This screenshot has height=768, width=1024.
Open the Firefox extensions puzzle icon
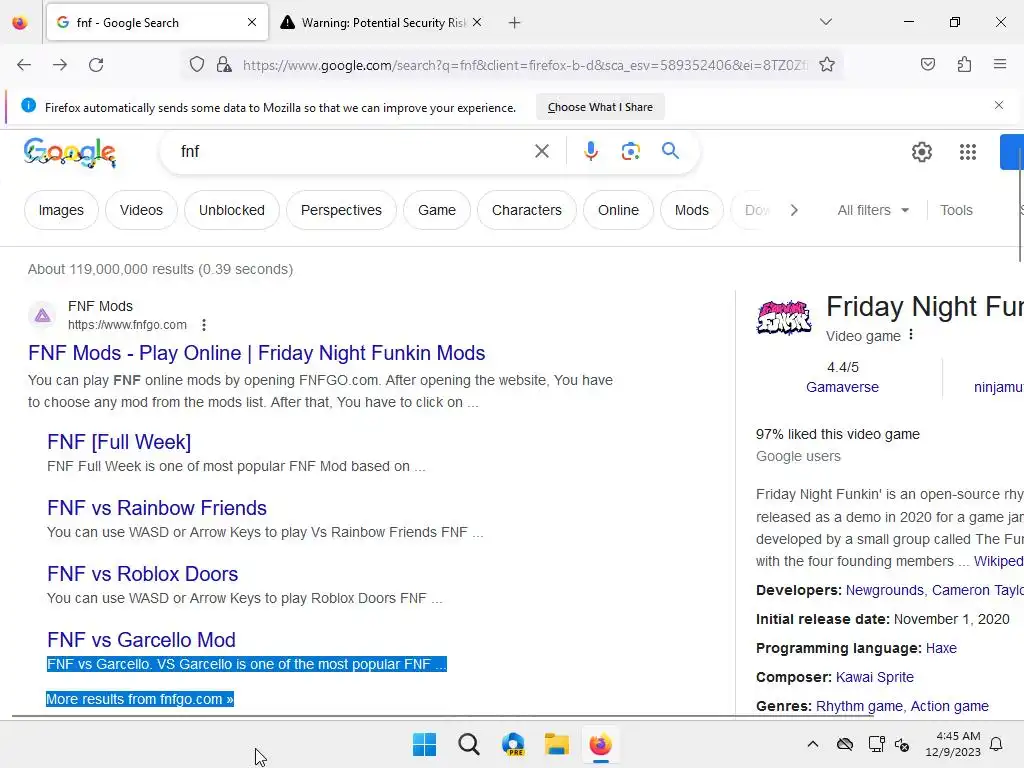click(964, 64)
